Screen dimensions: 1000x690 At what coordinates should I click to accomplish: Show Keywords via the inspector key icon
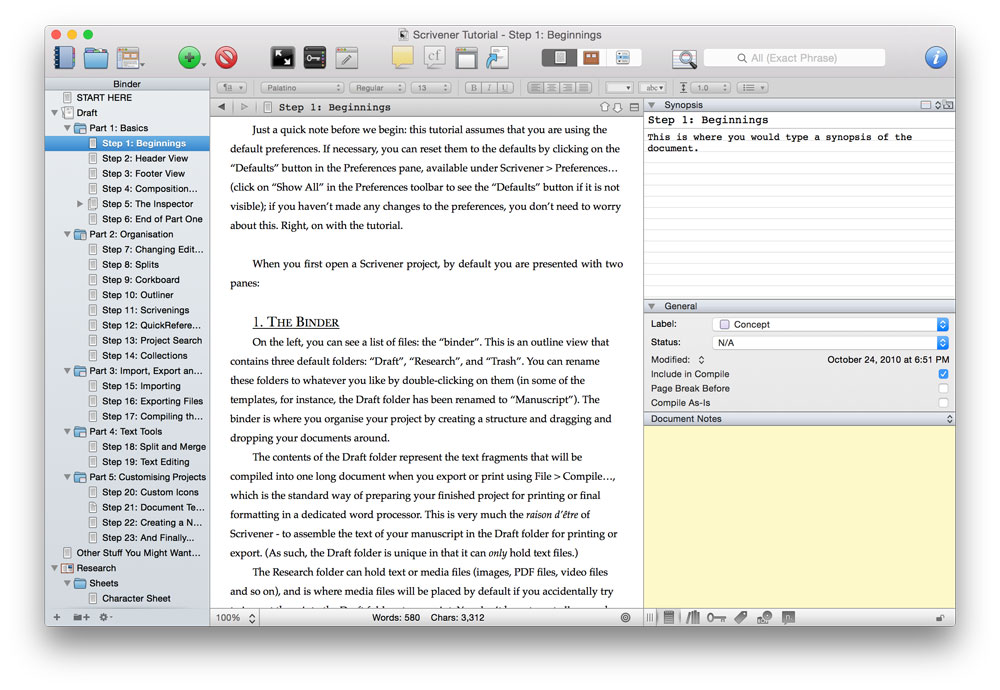coord(716,617)
